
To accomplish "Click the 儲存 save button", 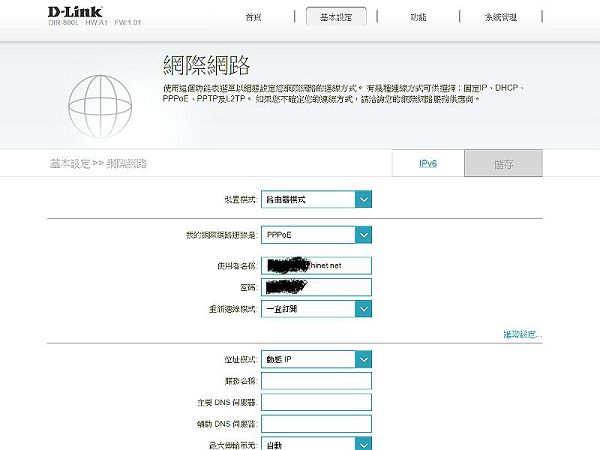I will coord(503,163).
